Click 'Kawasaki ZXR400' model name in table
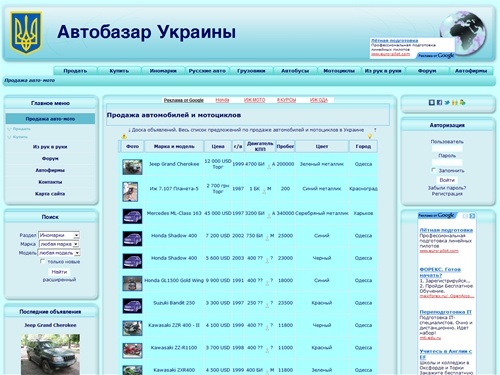This screenshot has width=500, height=375. pos(174,370)
